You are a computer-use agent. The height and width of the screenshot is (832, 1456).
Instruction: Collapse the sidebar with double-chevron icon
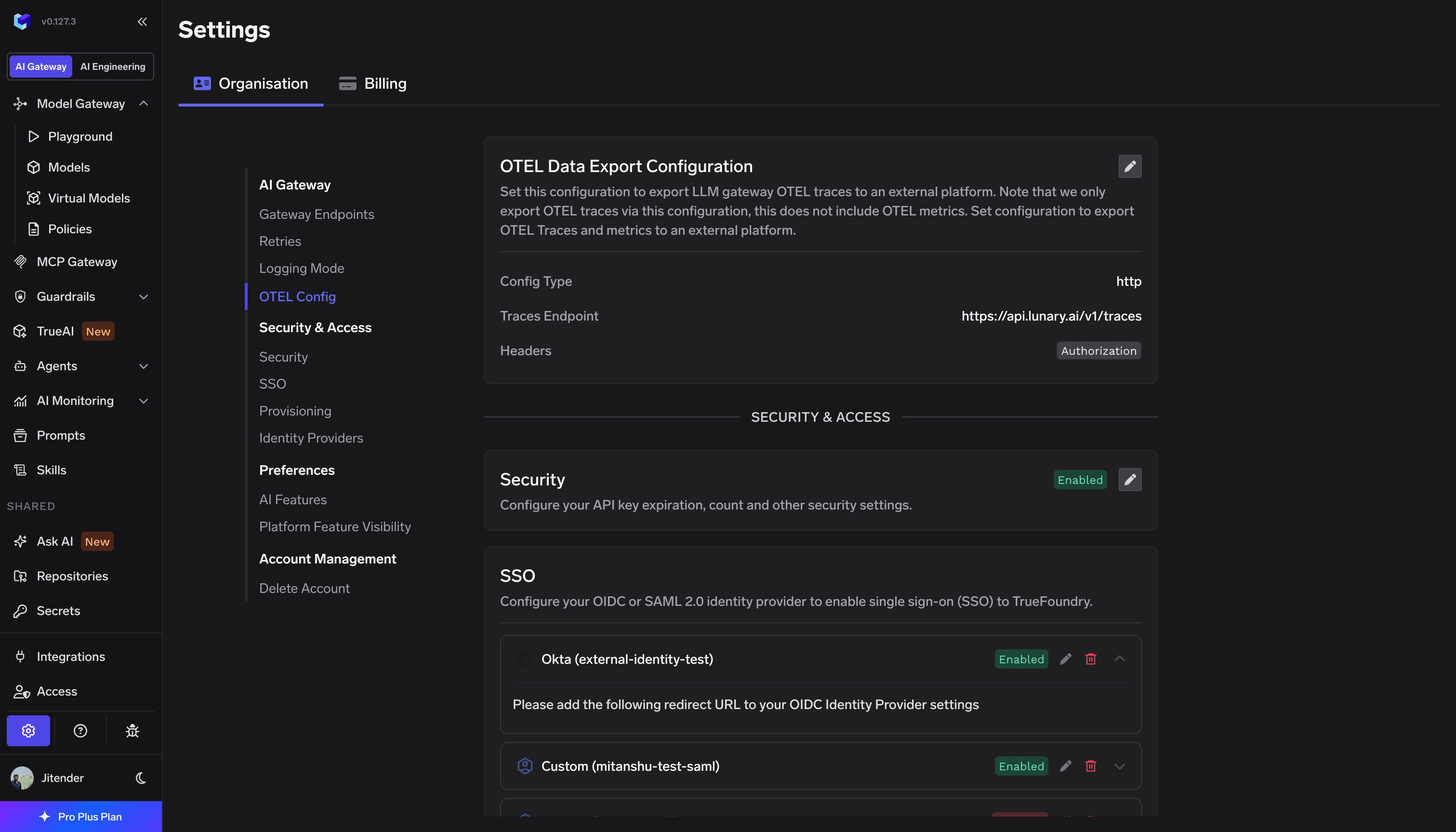coord(142,22)
